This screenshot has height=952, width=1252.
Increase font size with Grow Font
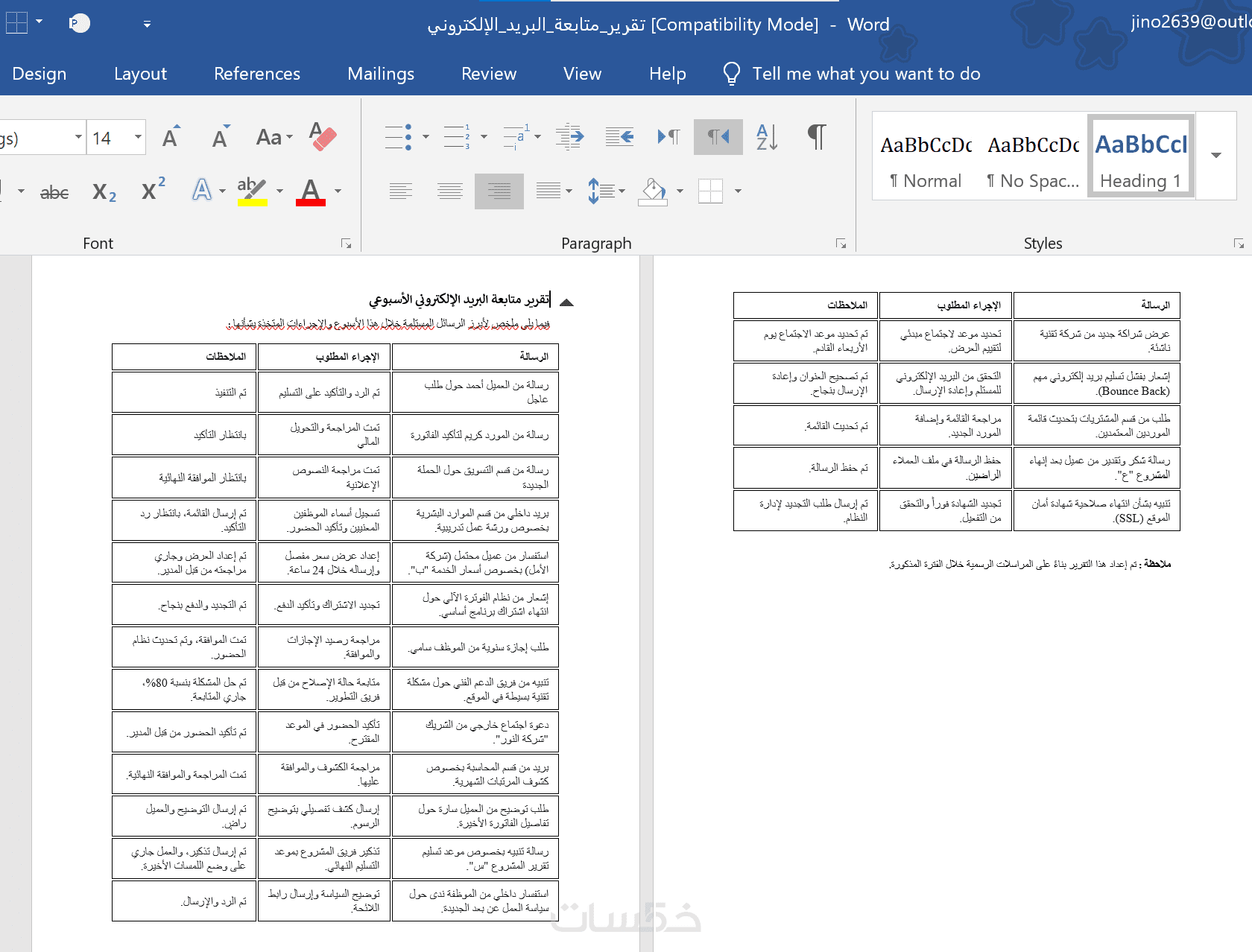(x=171, y=137)
